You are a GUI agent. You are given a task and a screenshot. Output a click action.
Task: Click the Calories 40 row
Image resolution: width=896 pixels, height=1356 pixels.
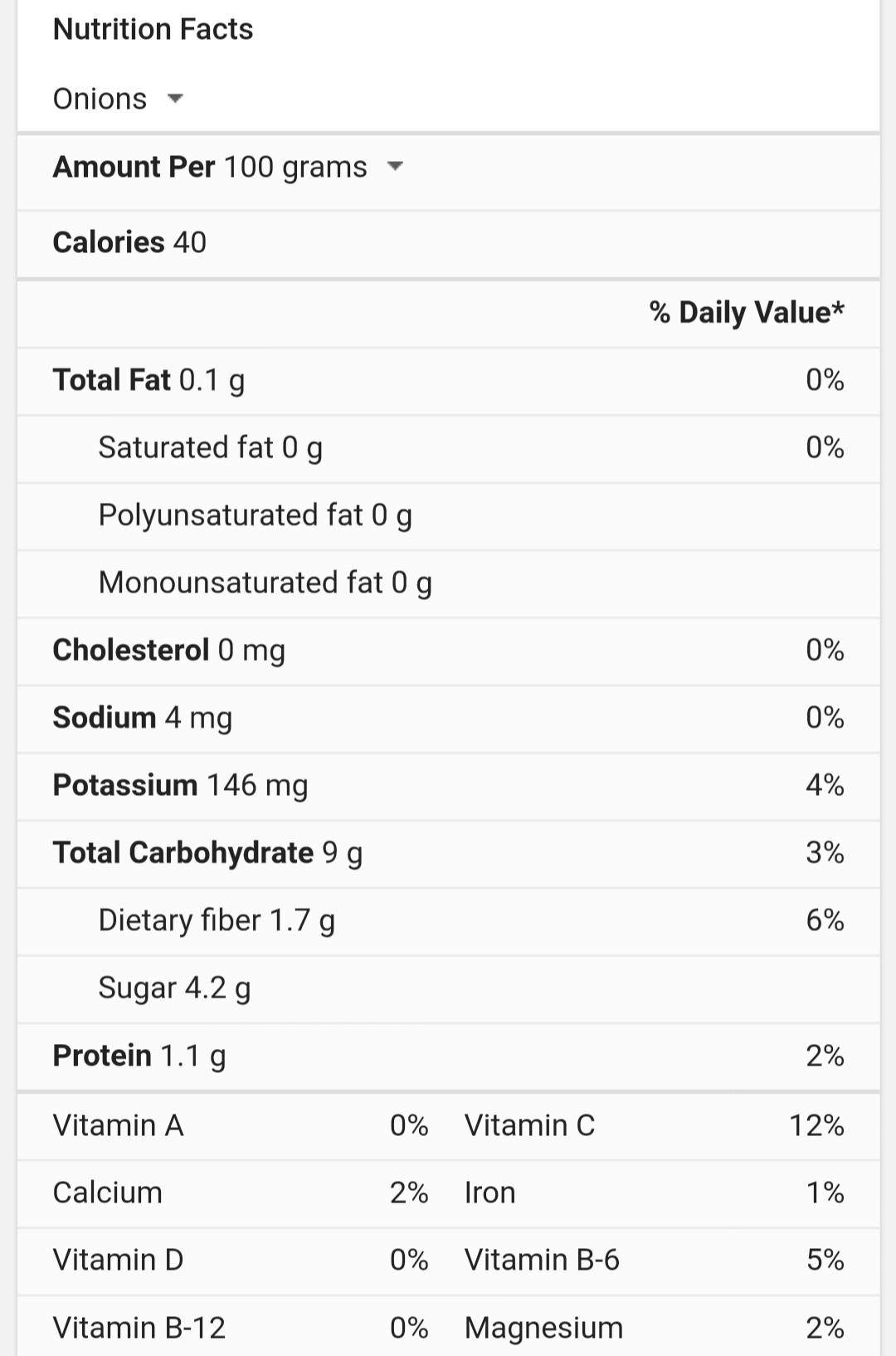tap(448, 243)
